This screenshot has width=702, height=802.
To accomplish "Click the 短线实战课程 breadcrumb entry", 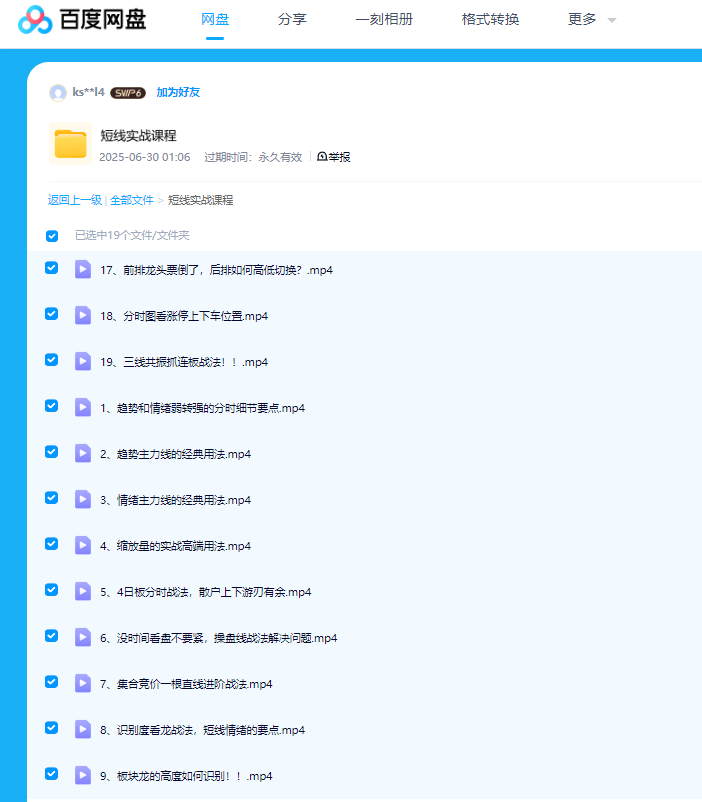I will tap(201, 200).
